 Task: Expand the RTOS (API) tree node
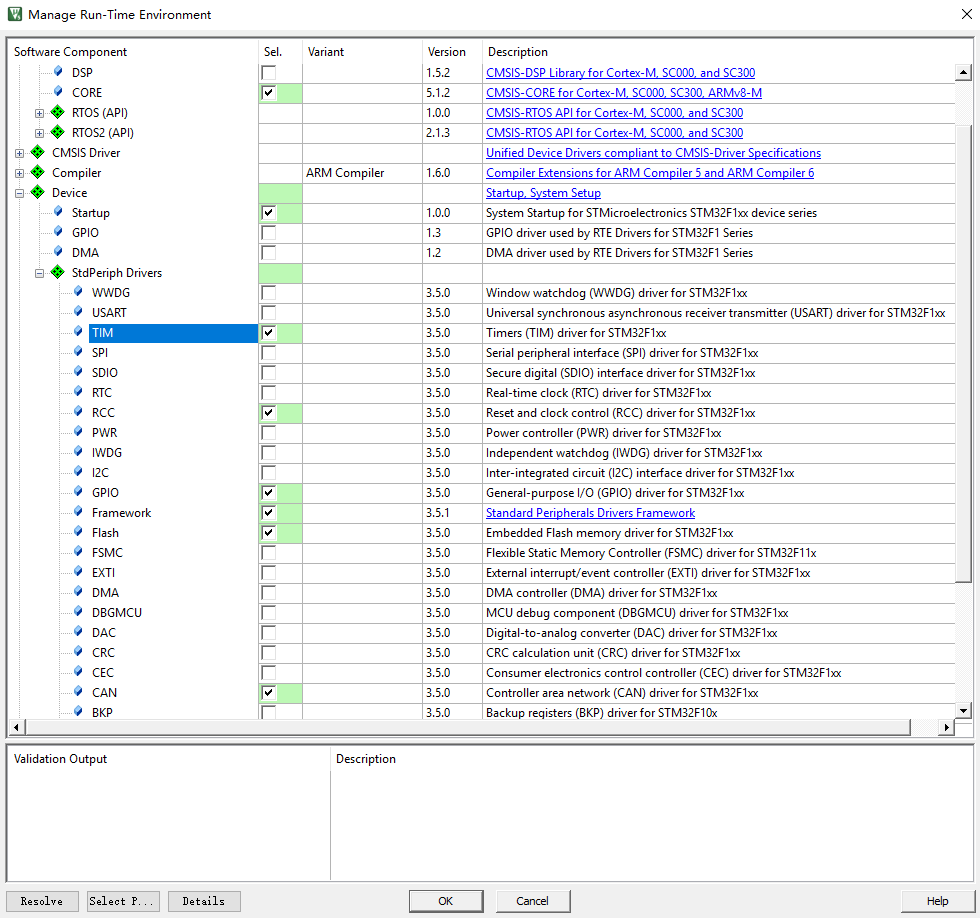click(39, 113)
